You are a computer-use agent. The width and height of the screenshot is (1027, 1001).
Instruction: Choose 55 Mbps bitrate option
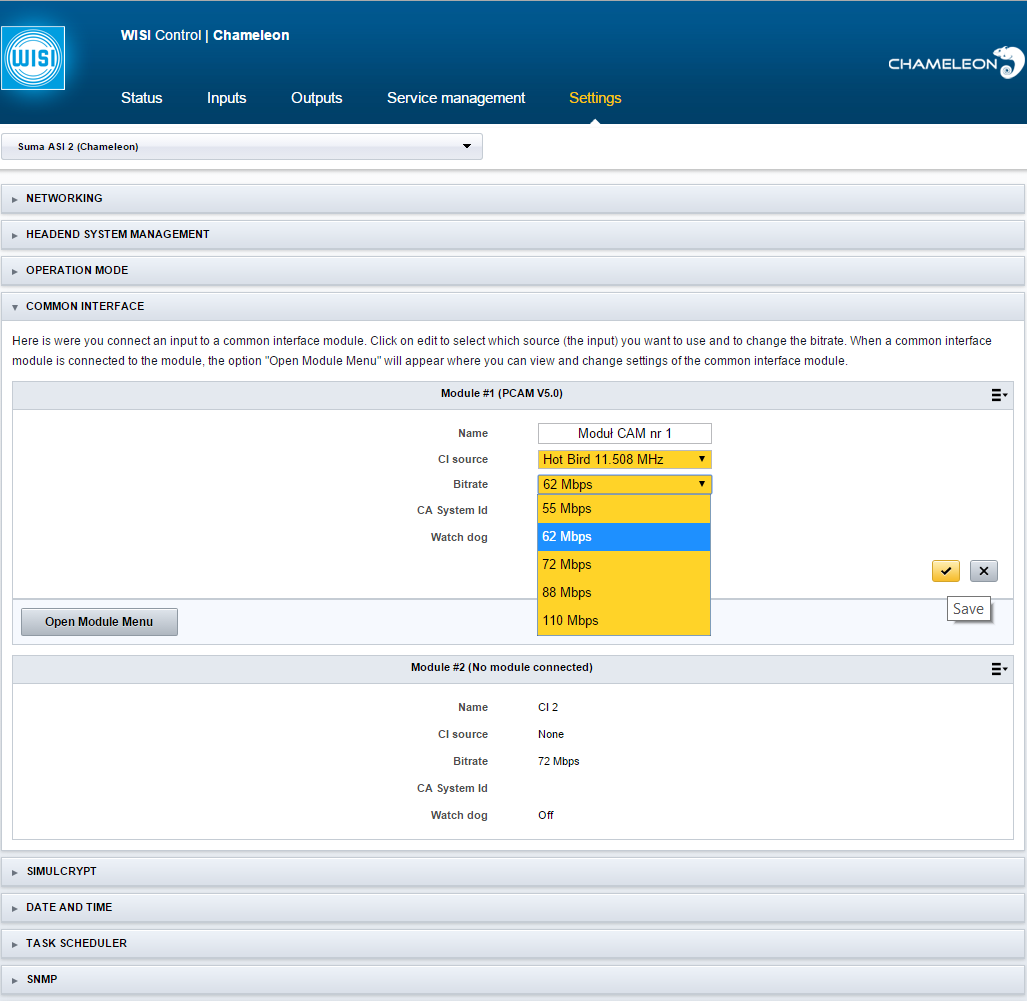(624, 508)
